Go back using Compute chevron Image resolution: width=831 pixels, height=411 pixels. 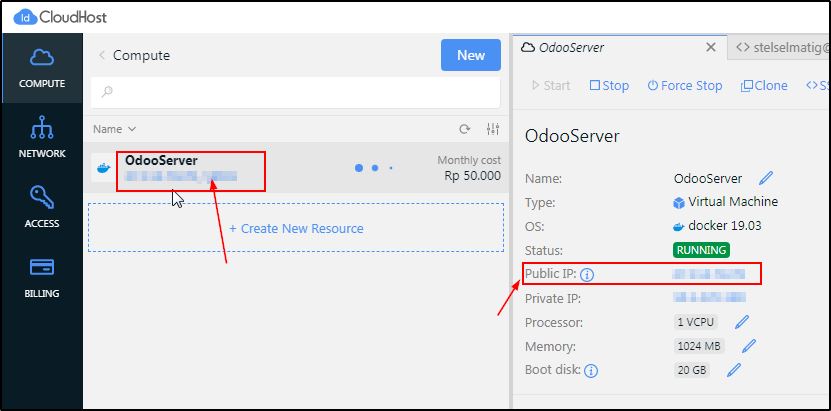pyautogui.click(x=101, y=55)
